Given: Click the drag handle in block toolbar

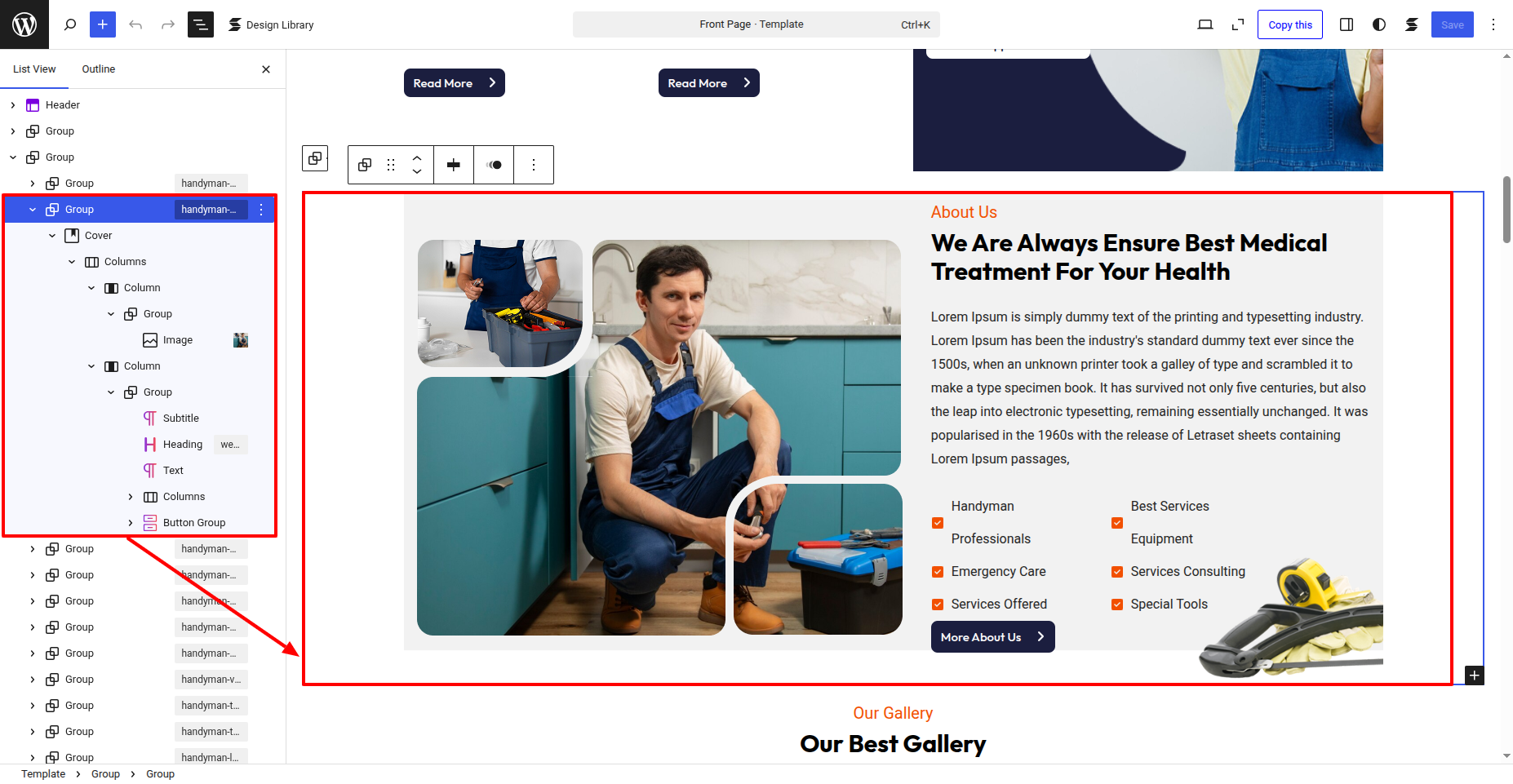Looking at the screenshot, I should [x=391, y=165].
